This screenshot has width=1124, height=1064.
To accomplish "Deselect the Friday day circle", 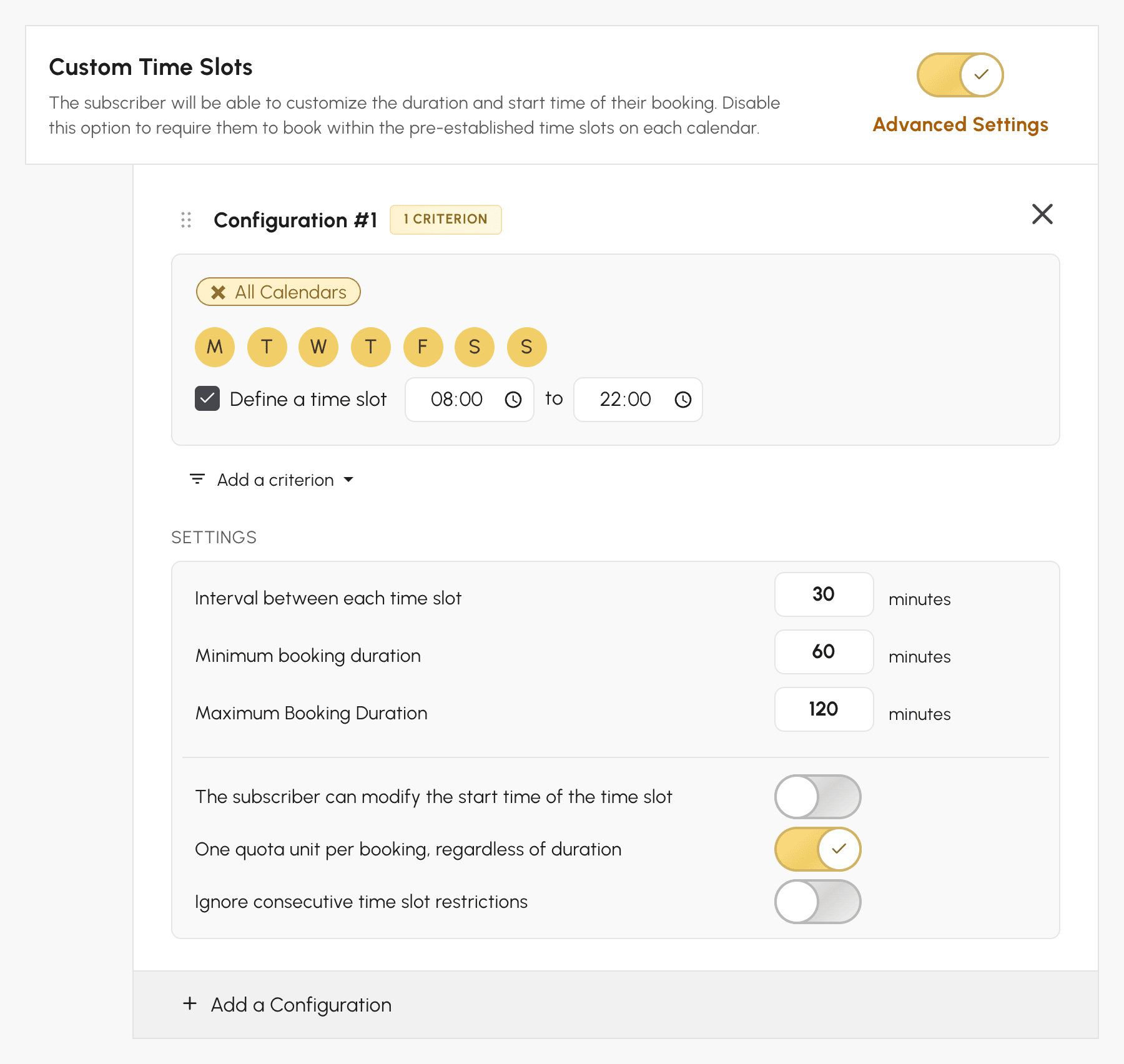I will coord(423,347).
